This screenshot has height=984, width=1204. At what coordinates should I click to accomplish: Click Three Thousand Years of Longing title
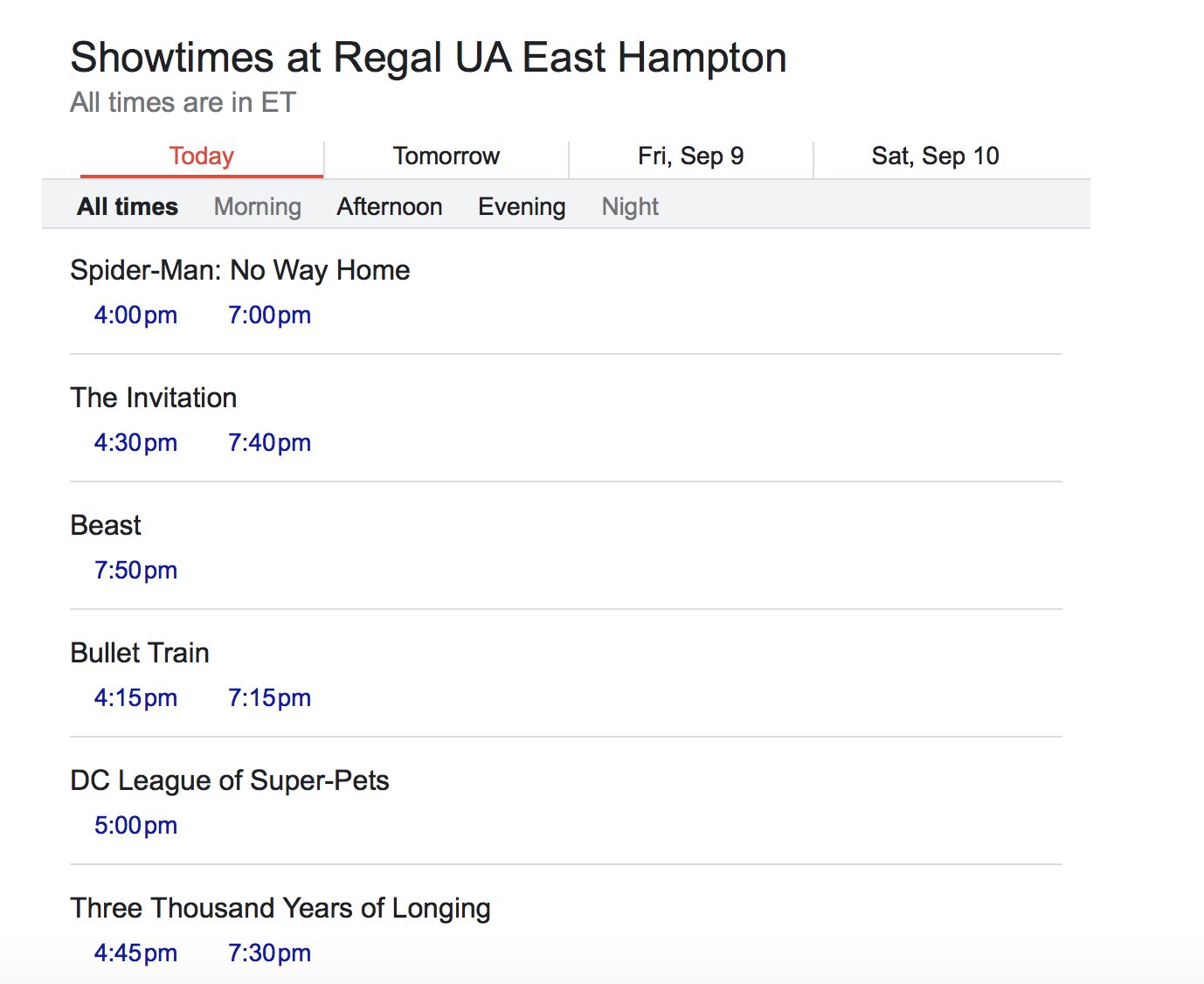pyautogui.click(x=280, y=908)
